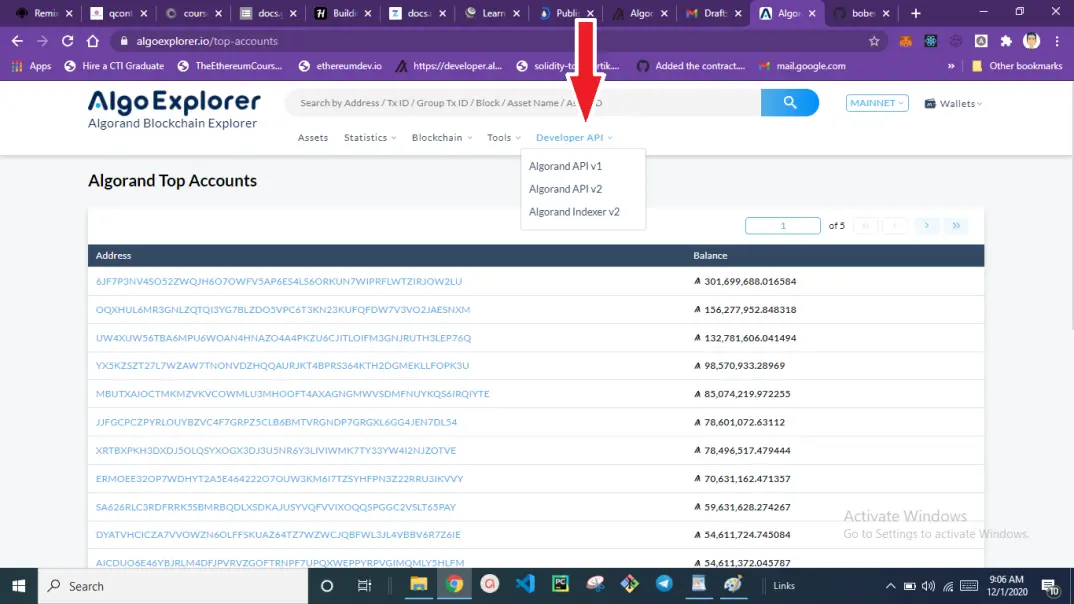Click the page number input box

[782, 225]
